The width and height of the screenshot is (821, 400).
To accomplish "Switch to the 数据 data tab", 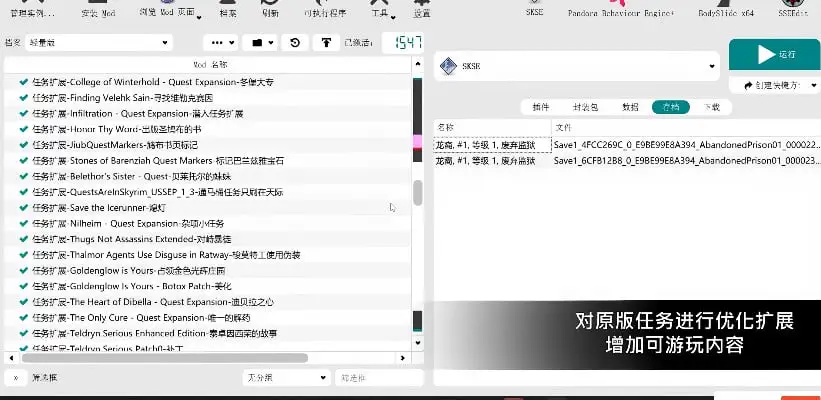I will tap(630, 107).
